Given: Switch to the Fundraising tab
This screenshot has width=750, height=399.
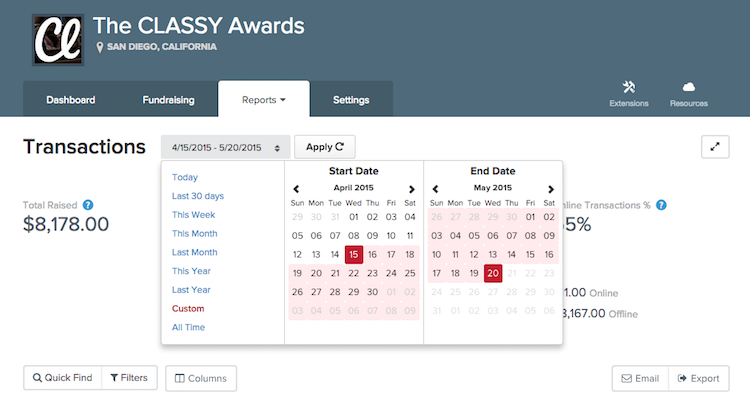Looking at the screenshot, I should 168,100.
